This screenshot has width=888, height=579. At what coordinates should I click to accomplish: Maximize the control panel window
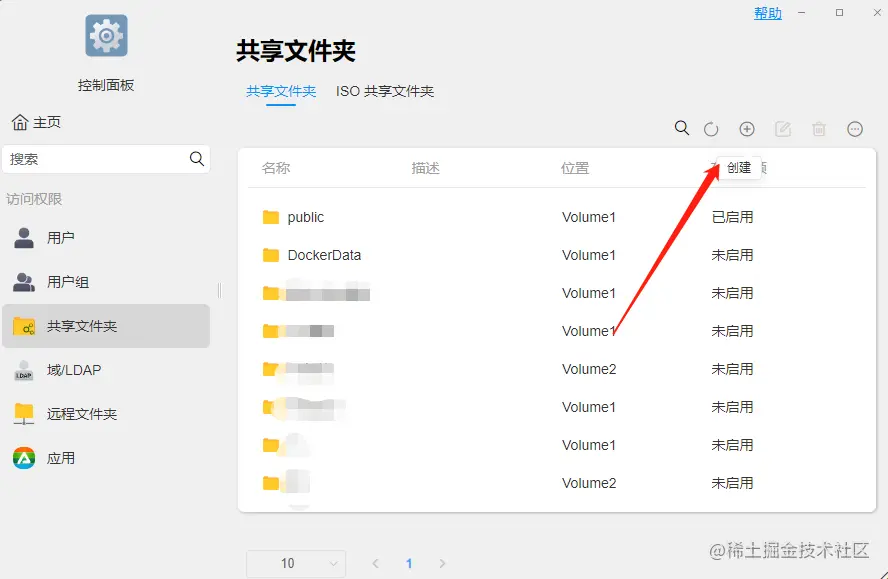tap(839, 12)
